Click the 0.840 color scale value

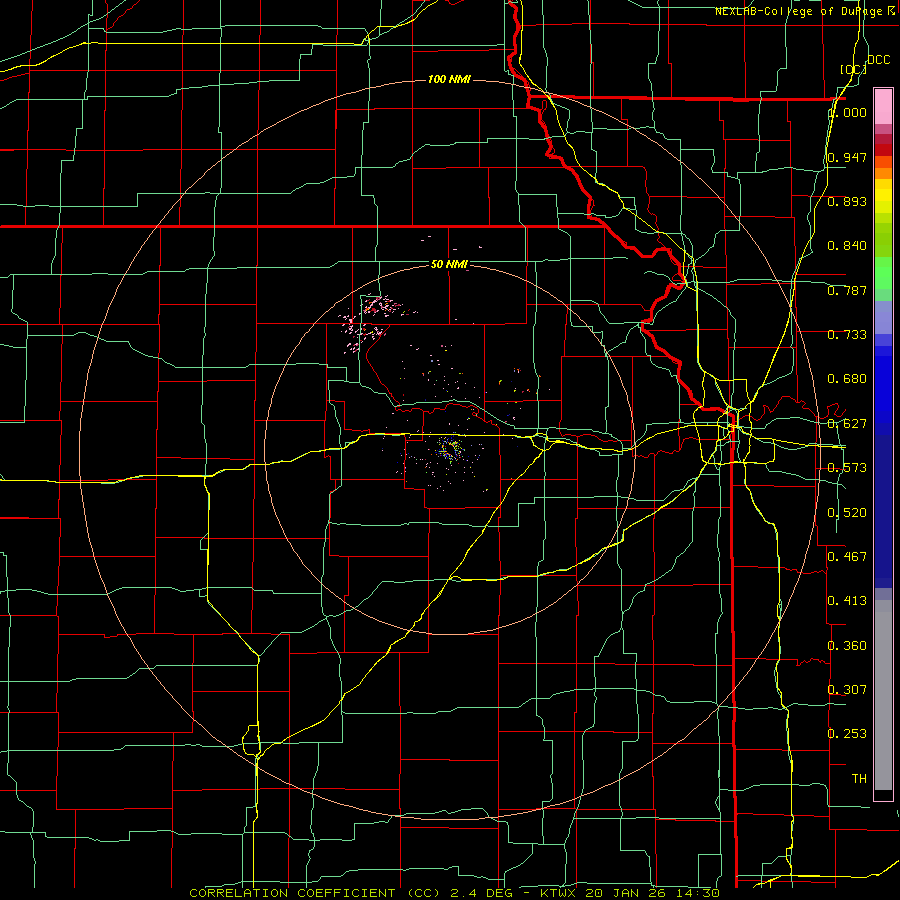tap(847, 246)
